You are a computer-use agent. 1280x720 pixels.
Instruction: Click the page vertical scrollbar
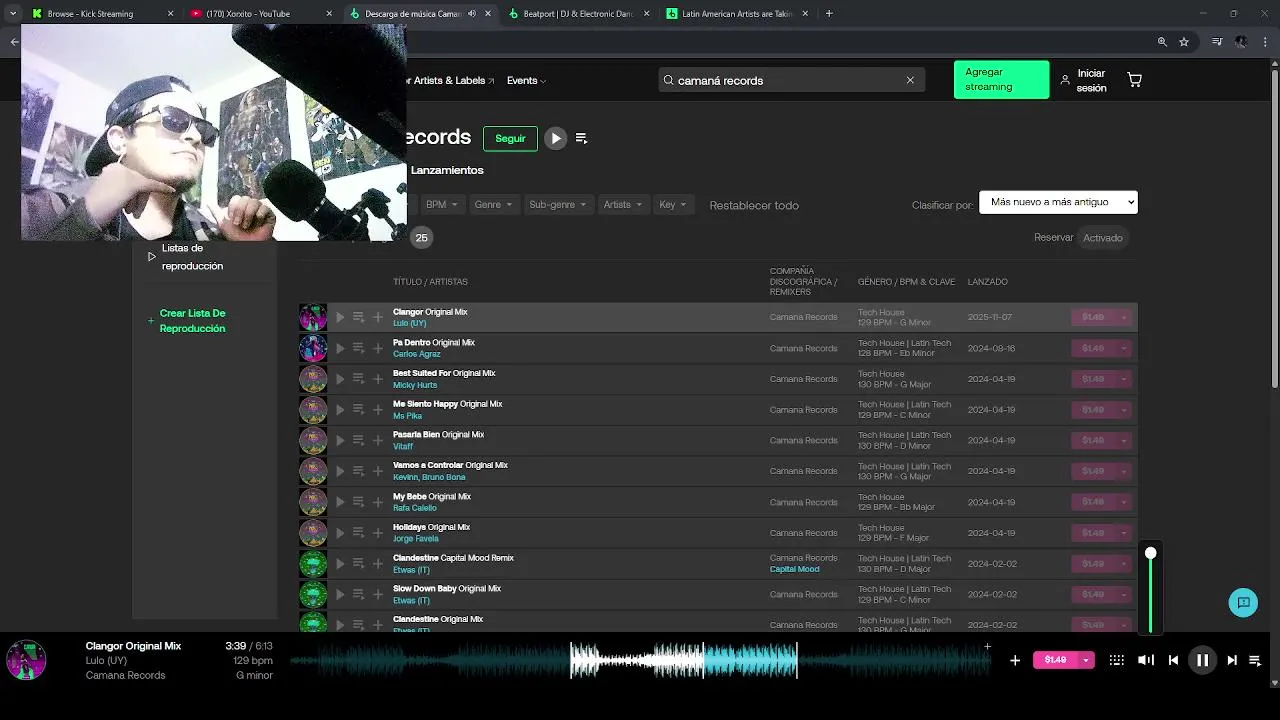[x=1274, y=230]
